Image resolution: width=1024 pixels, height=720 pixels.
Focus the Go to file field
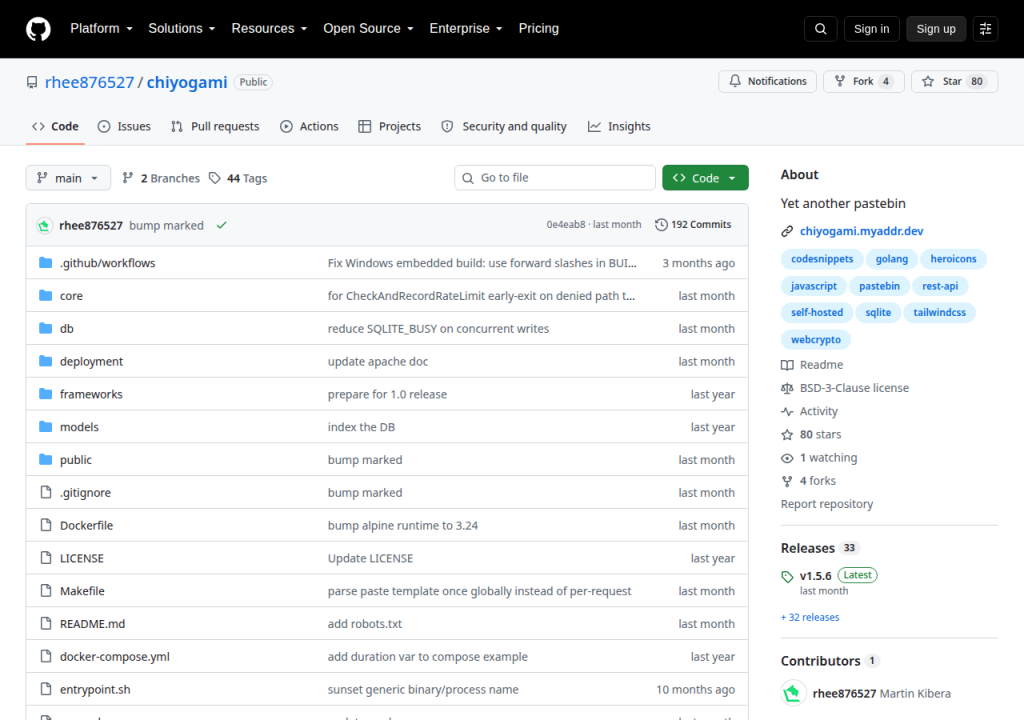pyautogui.click(x=555, y=178)
